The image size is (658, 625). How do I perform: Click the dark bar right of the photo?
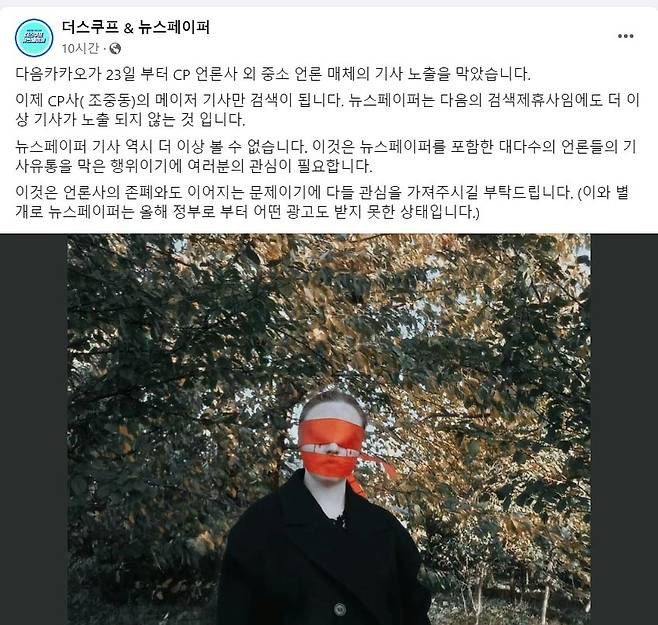624,429
